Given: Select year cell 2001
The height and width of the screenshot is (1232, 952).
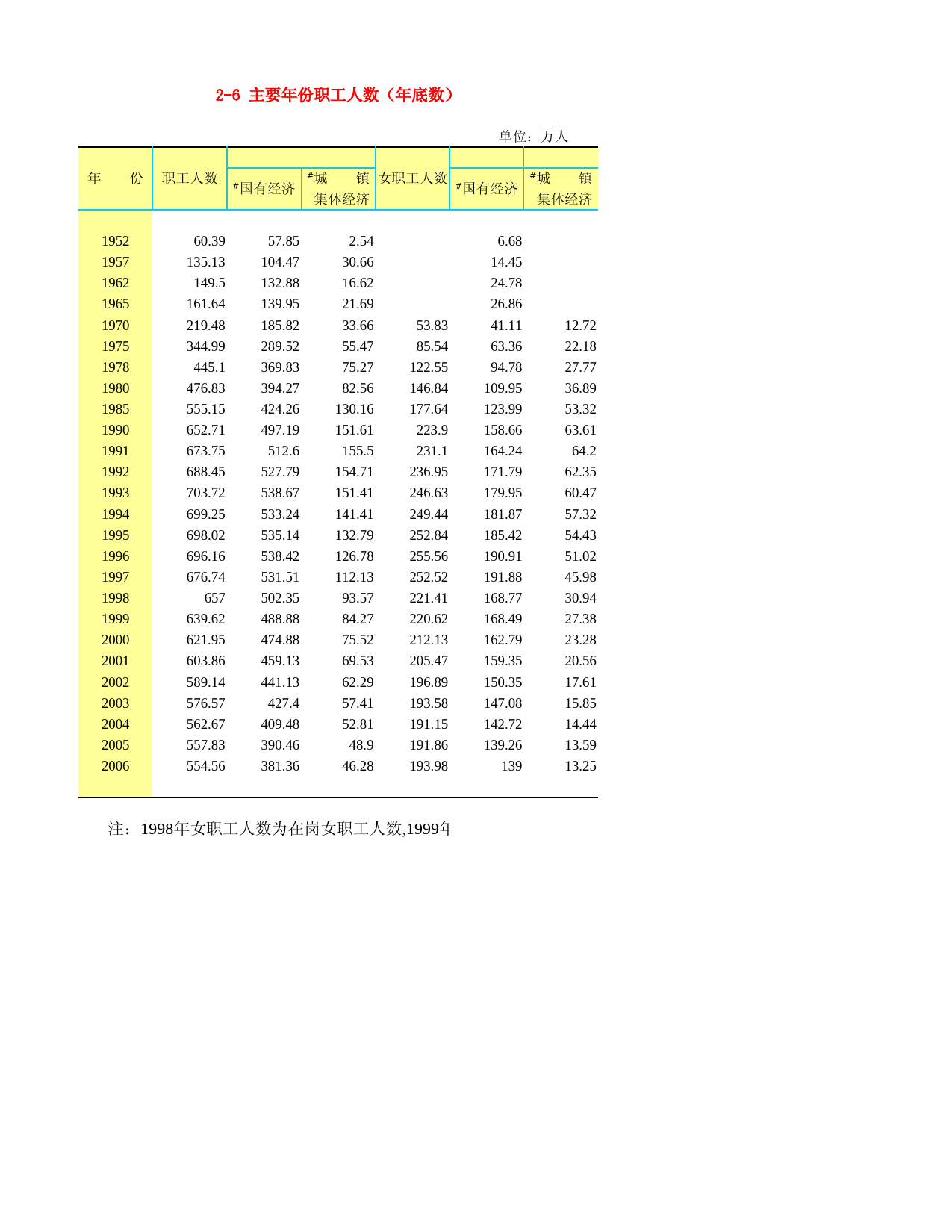Looking at the screenshot, I should coord(116,661).
